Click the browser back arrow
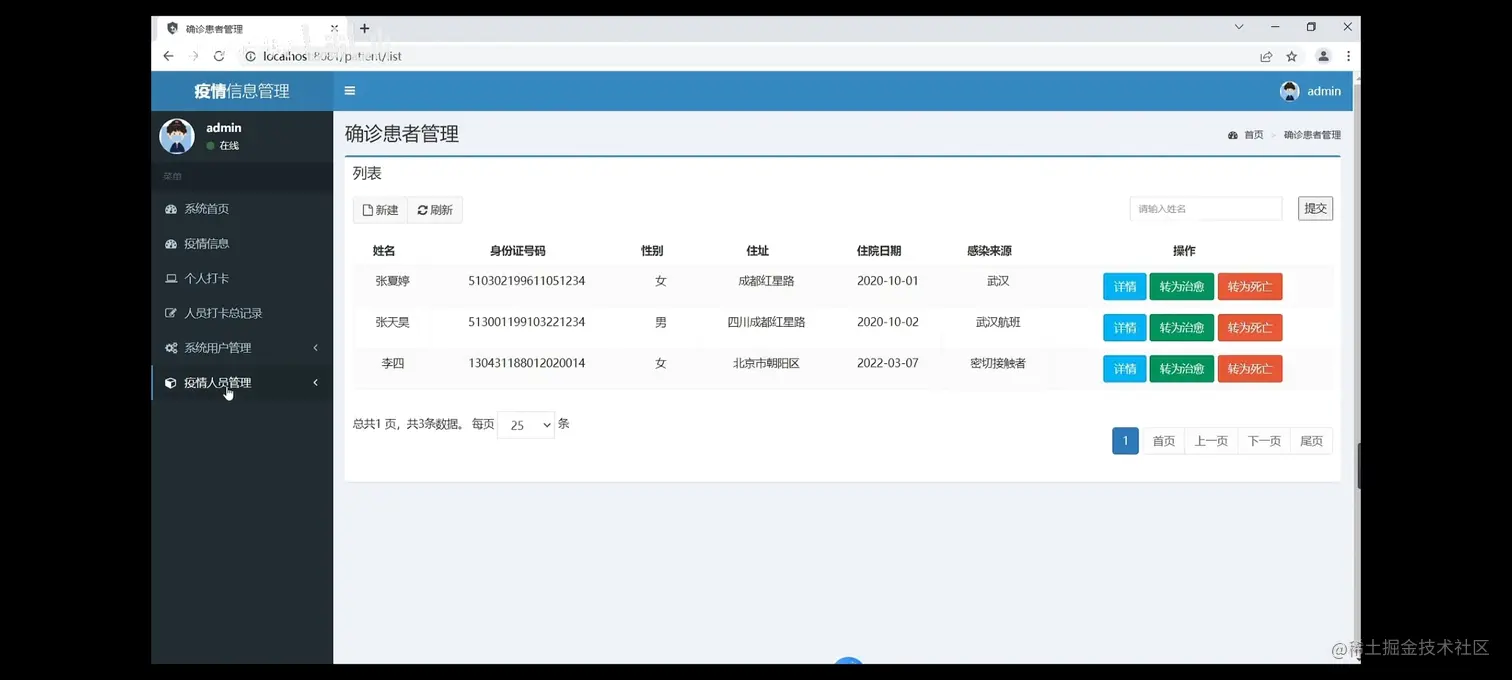 [x=168, y=56]
